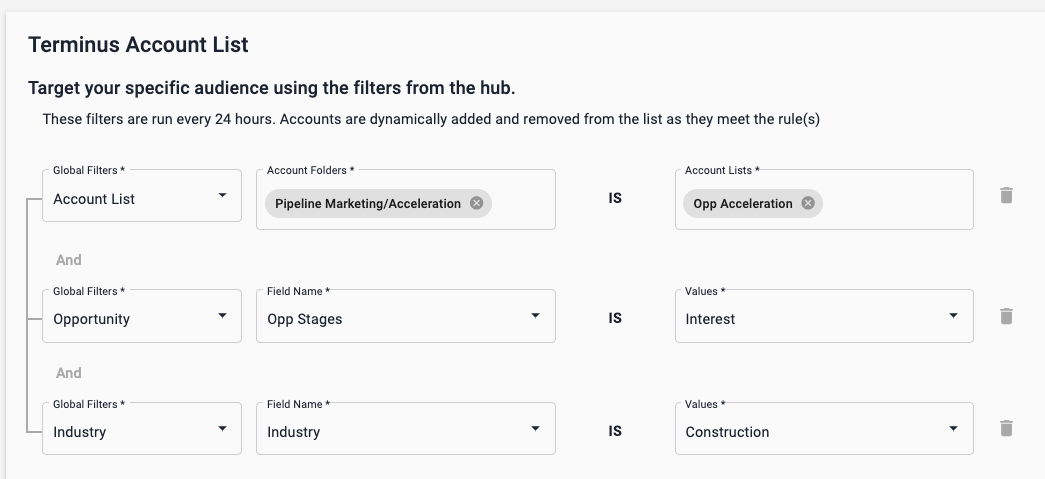Image resolution: width=1045 pixels, height=479 pixels.
Task: Click inside the Account Lists field
Action: [x=824, y=200]
